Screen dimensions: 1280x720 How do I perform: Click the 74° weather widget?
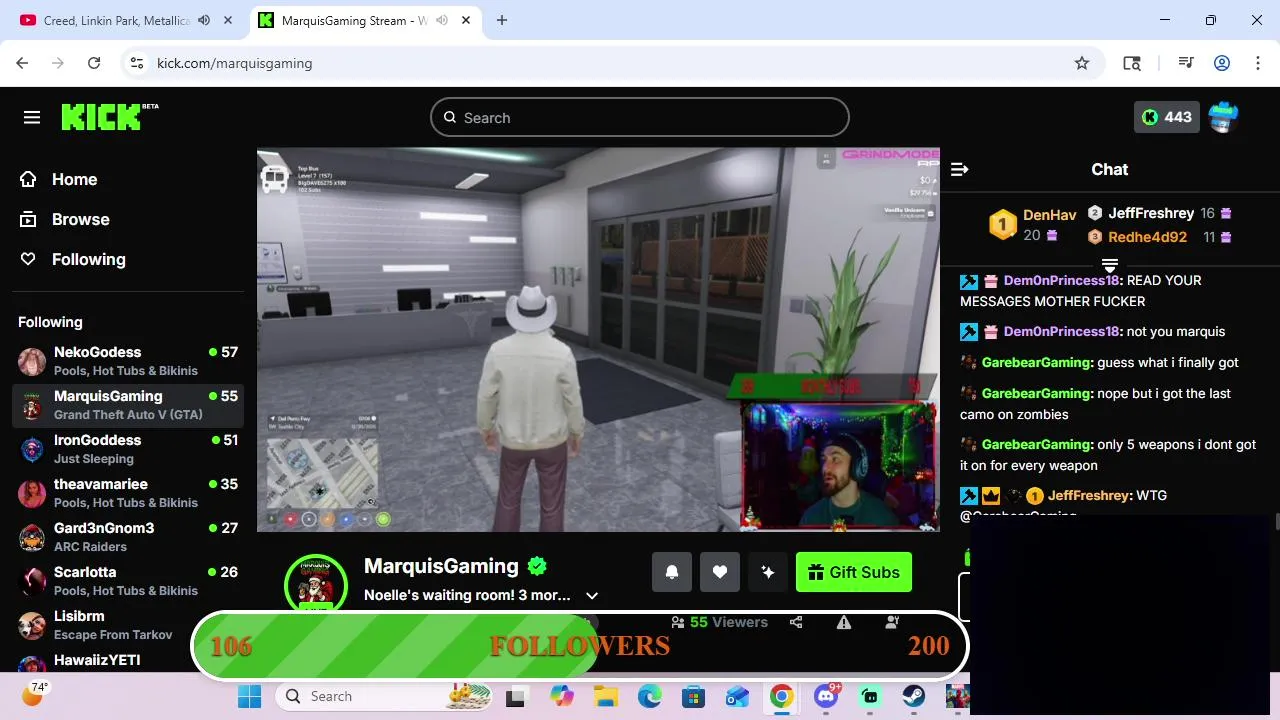pos(35,693)
